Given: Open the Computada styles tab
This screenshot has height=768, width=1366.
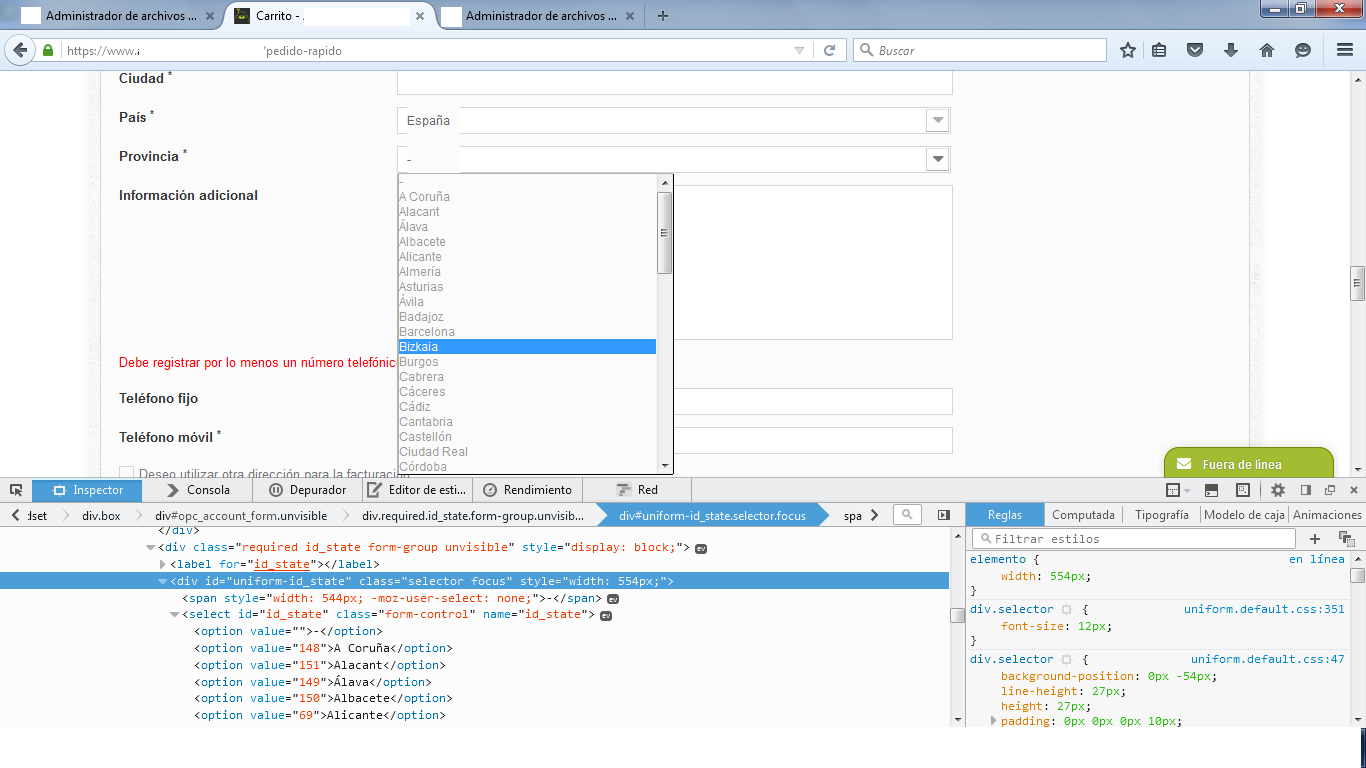Looking at the screenshot, I should [x=1083, y=515].
